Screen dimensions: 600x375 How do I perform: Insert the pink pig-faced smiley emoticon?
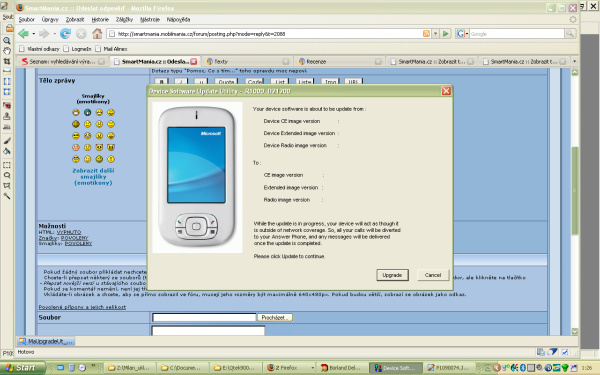[76, 147]
